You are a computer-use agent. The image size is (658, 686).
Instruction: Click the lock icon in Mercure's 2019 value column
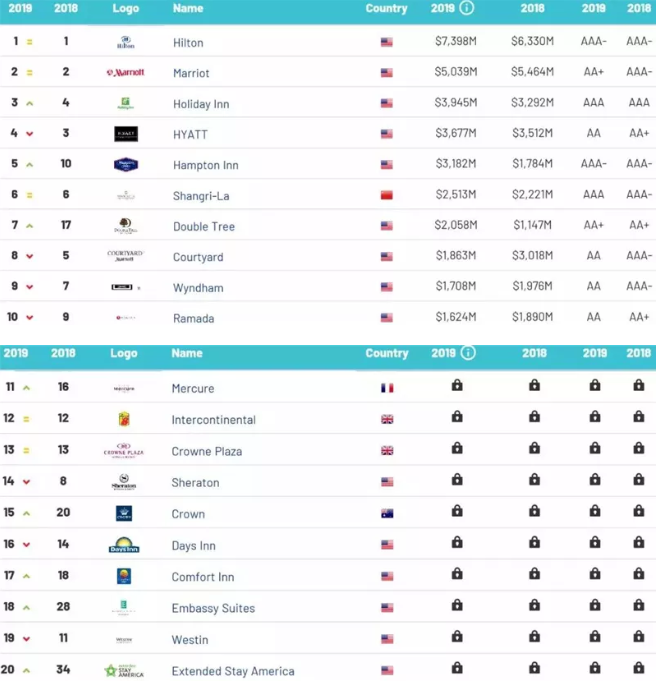coord(457,386)
